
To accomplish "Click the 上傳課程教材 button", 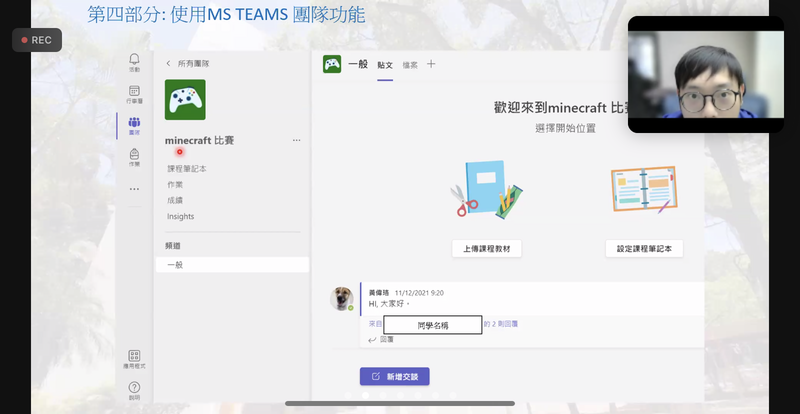I will (486, 248).
